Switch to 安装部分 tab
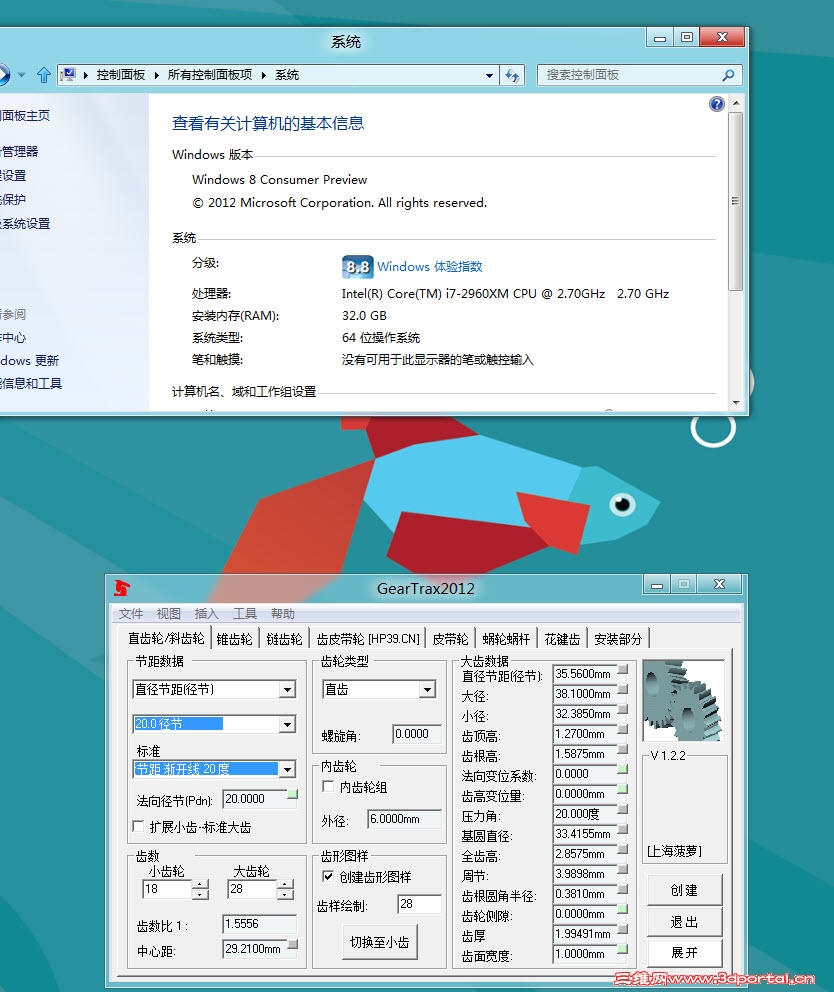Image resolution: width=834 pixels, height=992 pixels. 618,639
